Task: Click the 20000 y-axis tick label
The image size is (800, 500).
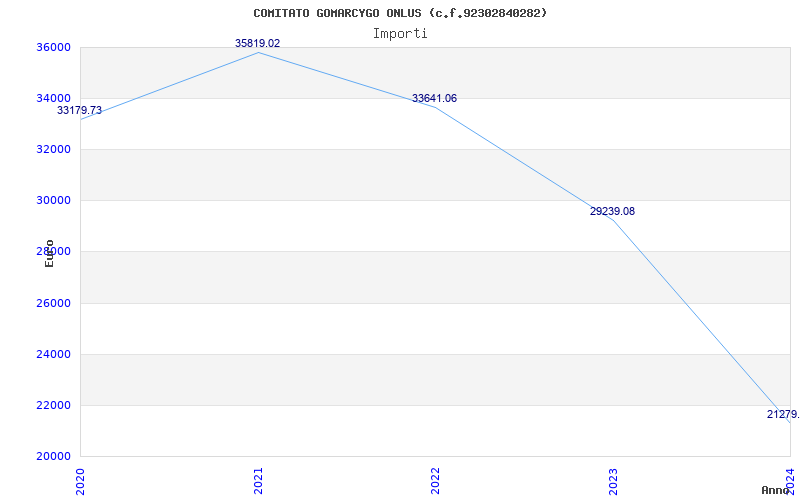Action: pyautogui.click(x=53, y=456)
